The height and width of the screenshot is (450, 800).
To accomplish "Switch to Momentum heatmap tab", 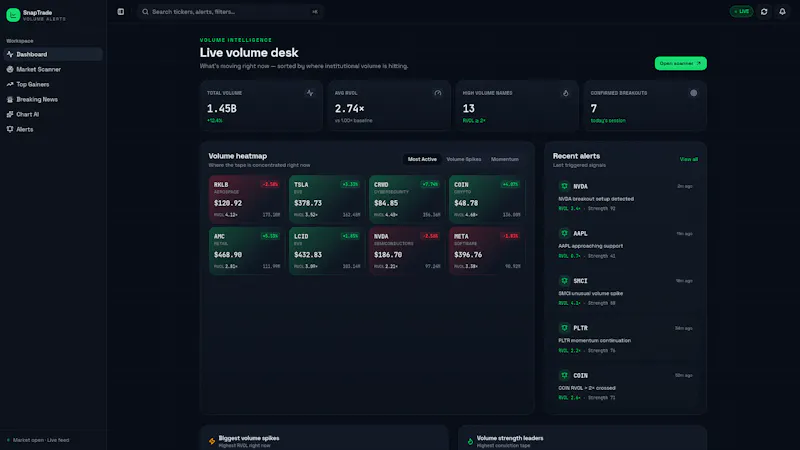I will pyautogui.click(x=505, y=159).
